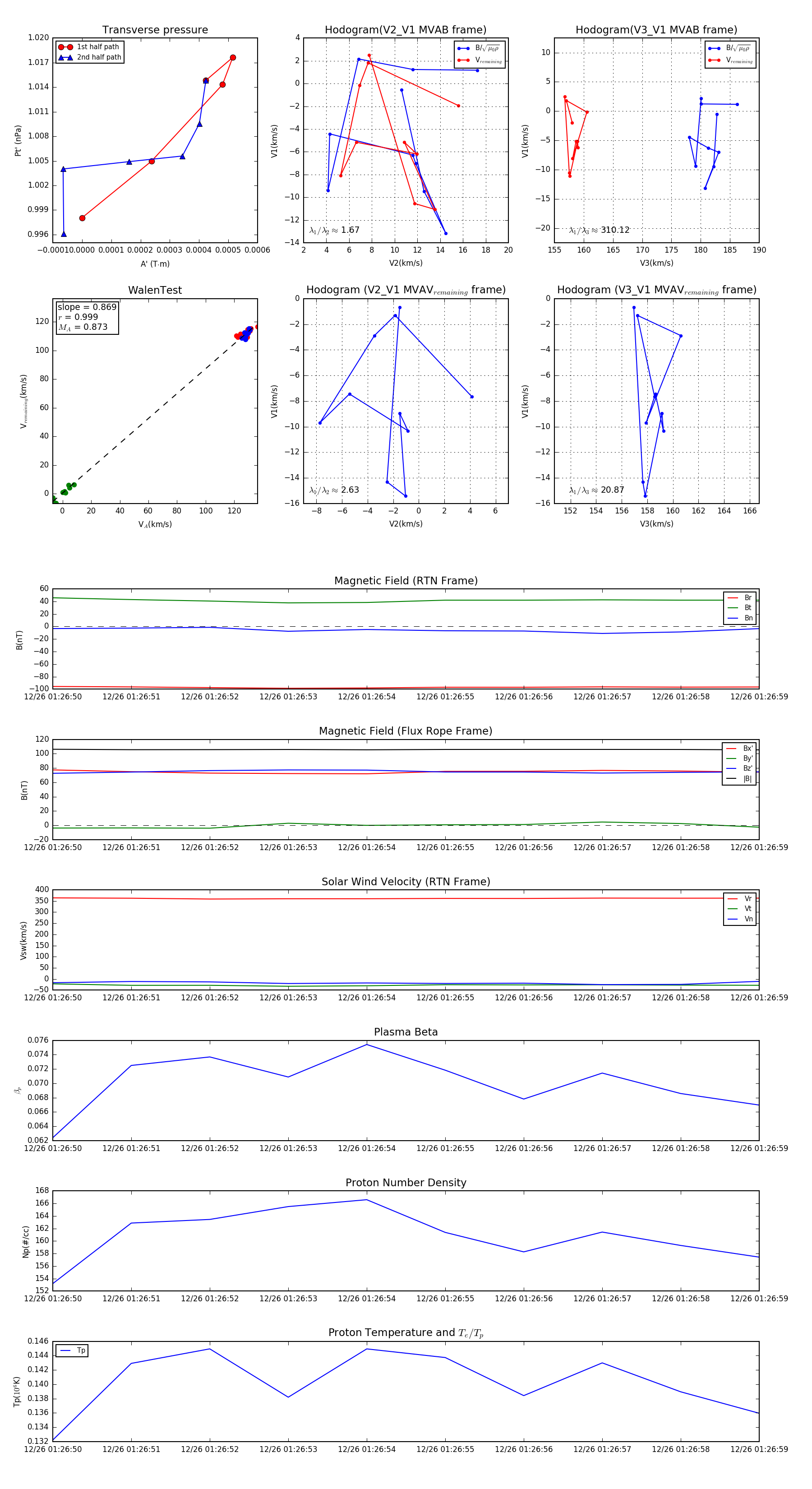The image size is (812, 1489).
Task: Click the blue triangle marker for "2nd half path"
Action: coord(65,57)
